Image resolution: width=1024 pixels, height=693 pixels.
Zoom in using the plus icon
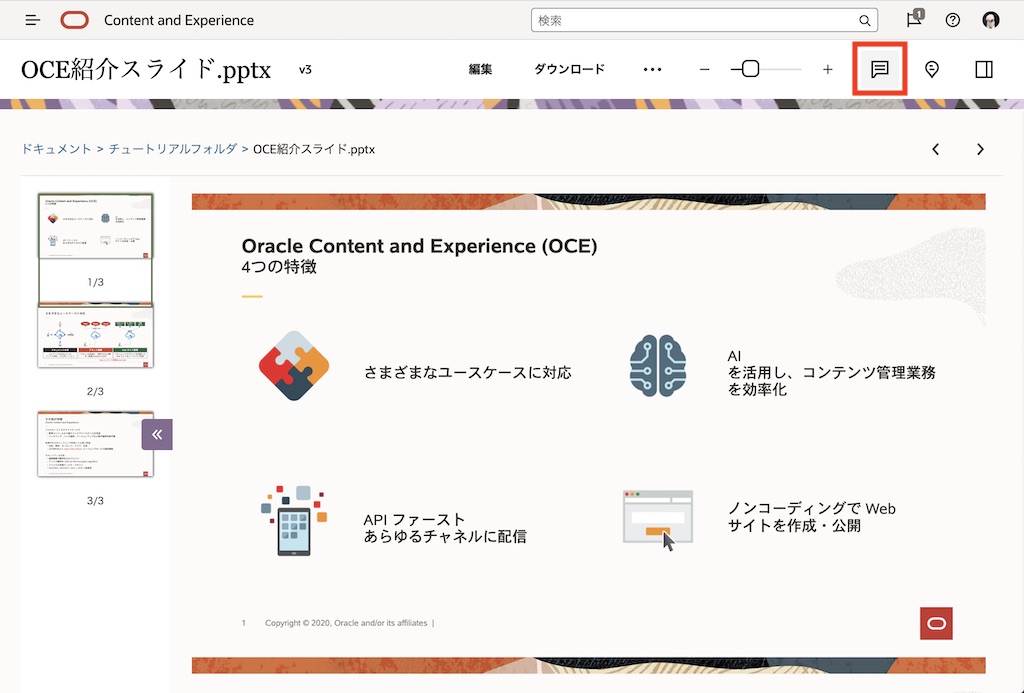[827, 69]
